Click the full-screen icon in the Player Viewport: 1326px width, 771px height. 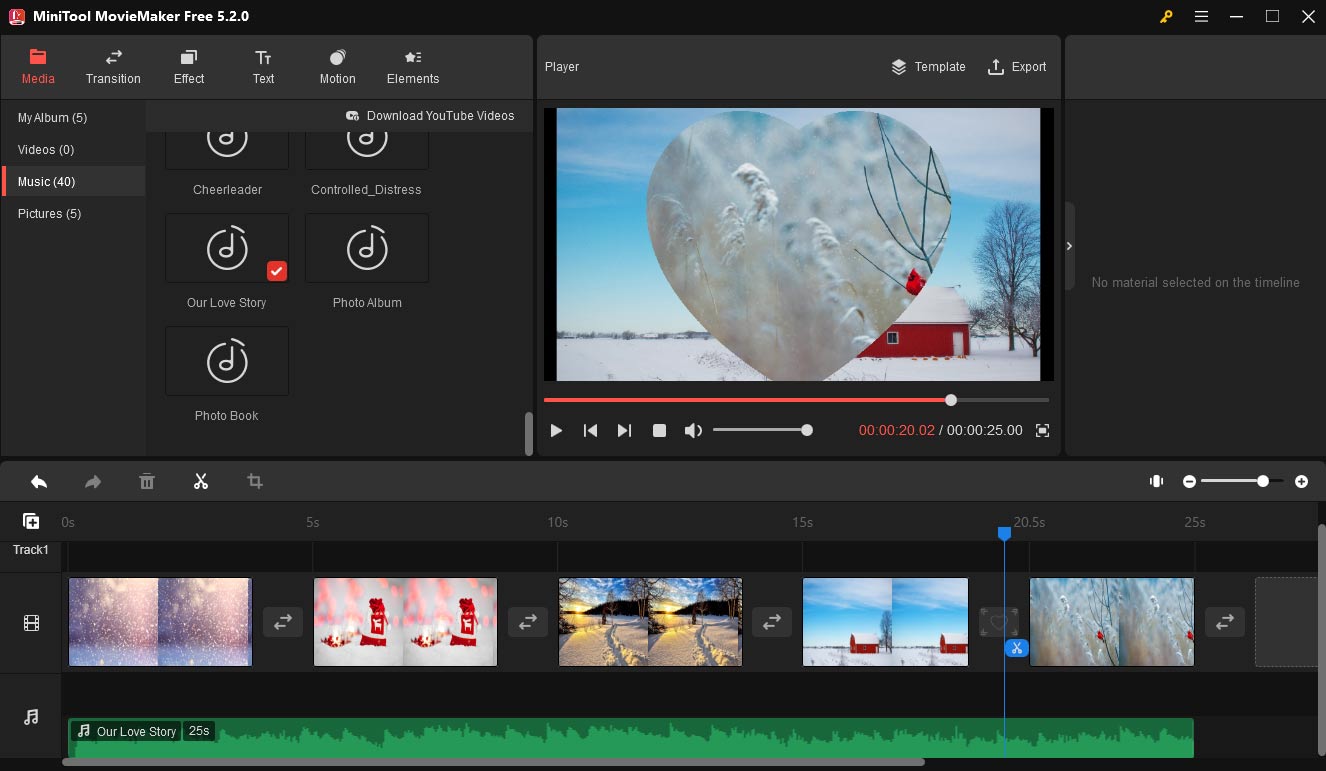pyautogui.click(x=1041, y=430)
